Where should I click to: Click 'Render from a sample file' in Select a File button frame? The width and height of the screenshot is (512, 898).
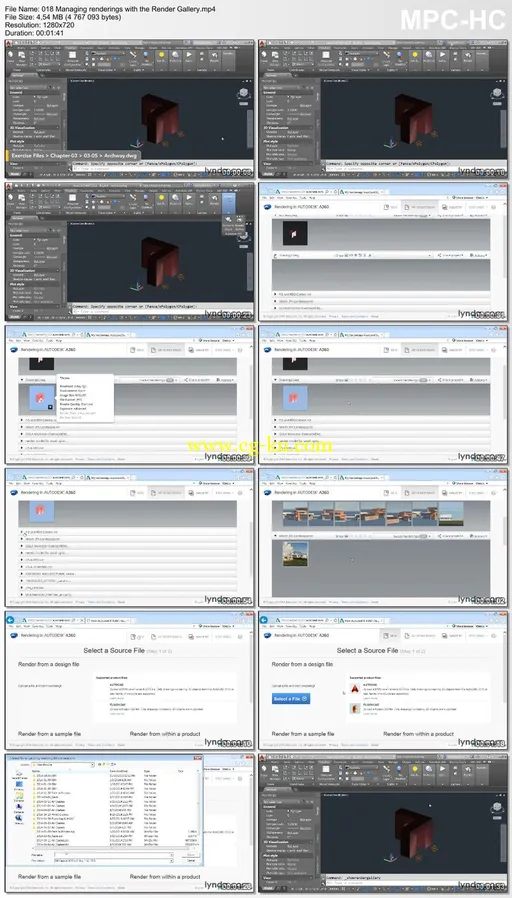tap(303, 734)
